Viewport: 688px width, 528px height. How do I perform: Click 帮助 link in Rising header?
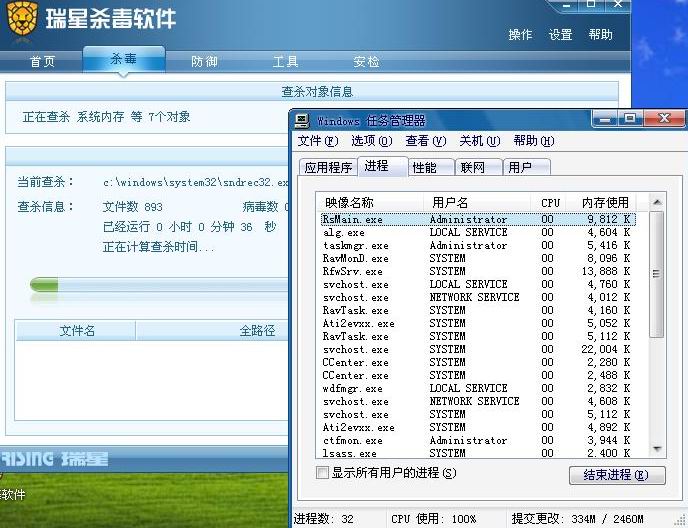tap(600, 35)
